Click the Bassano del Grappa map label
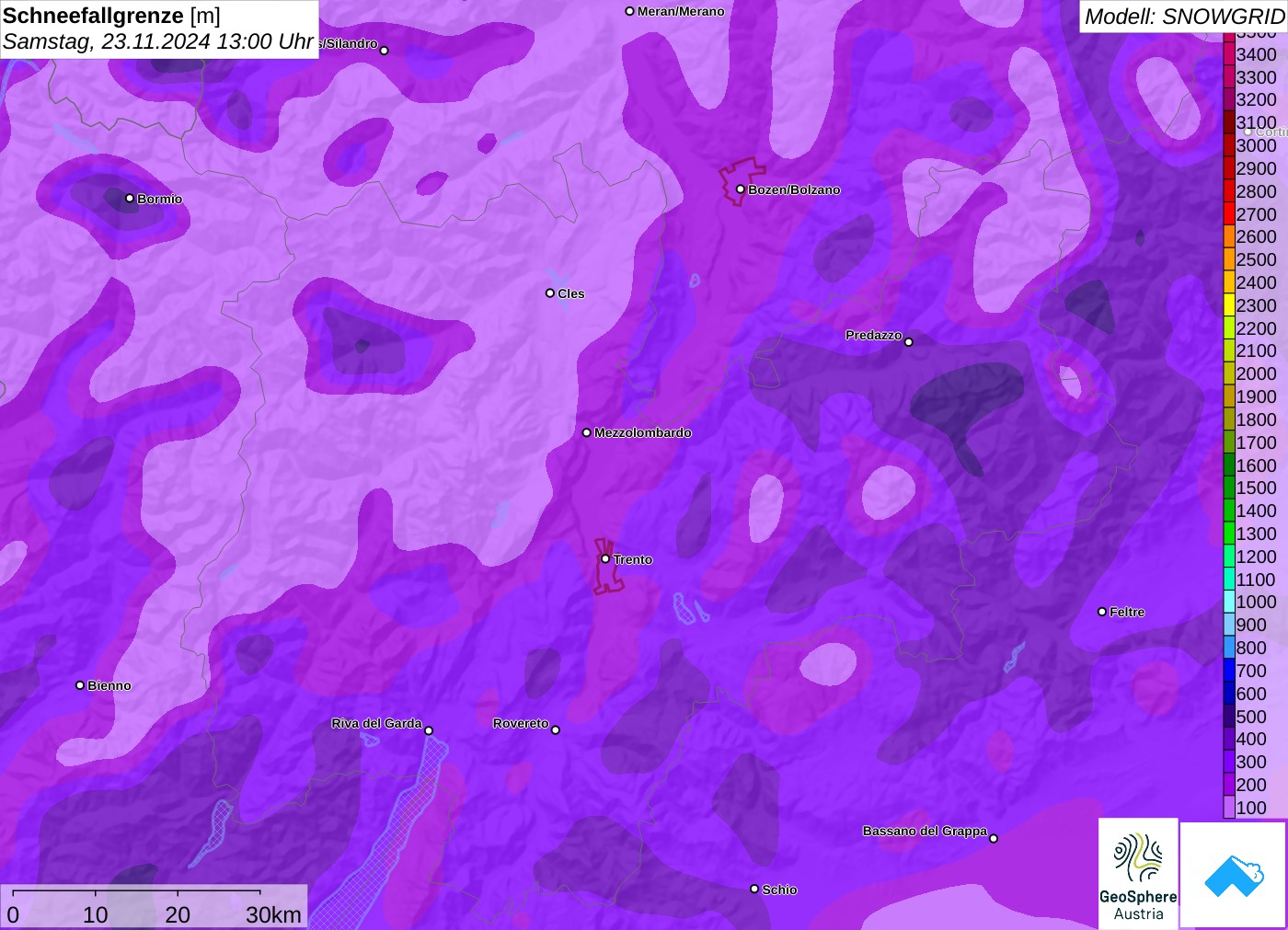Screen dimensions: 1288x930 [x=925, y=831]
